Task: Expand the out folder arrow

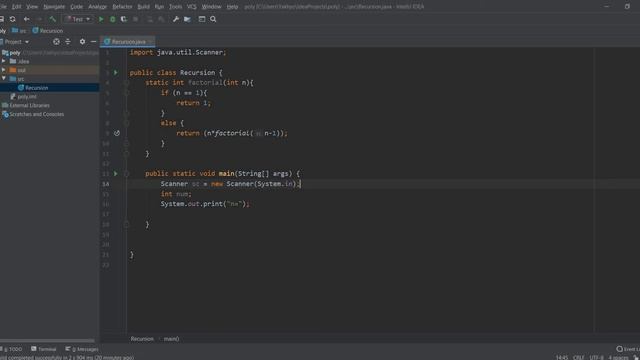Action: pyautogui.click(x=4, y=70)
